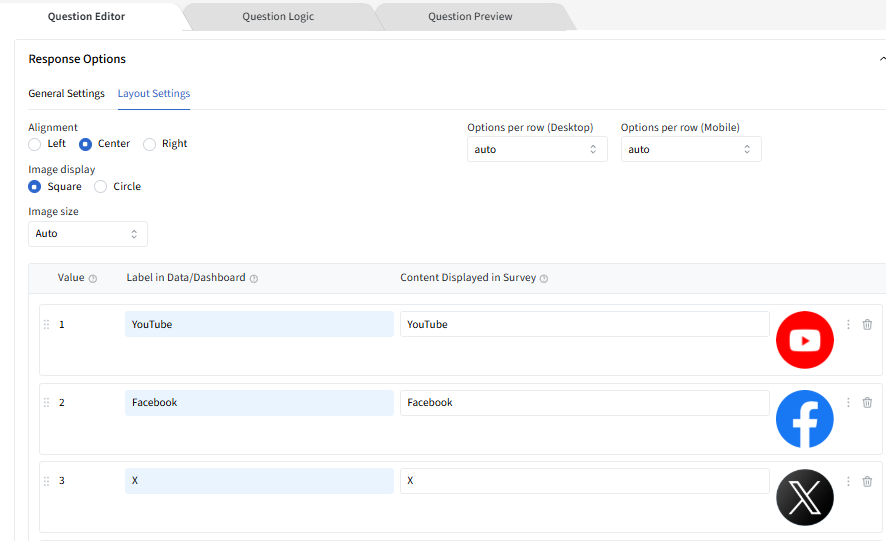Switch to Question Logic tab

(278, 17)
